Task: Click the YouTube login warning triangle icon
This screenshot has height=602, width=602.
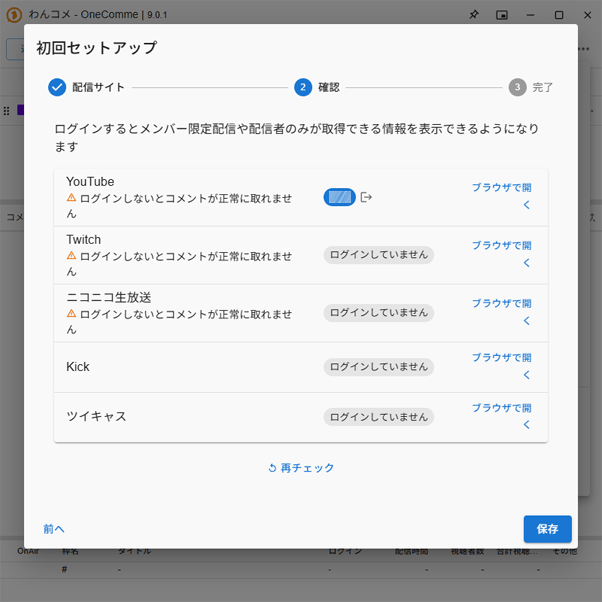Action: 71,197
